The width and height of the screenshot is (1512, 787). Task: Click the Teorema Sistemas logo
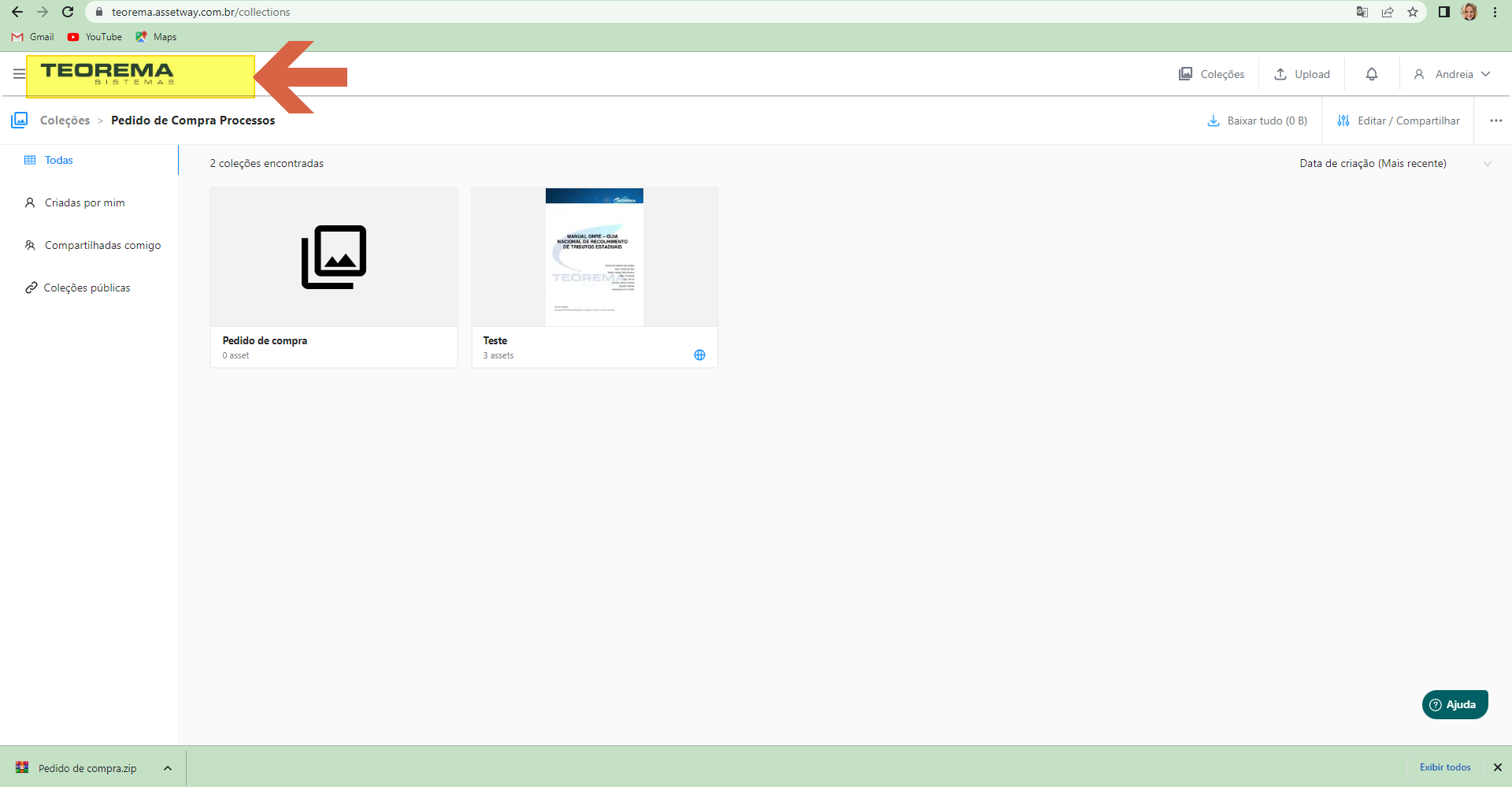click(x=108, y=74)
